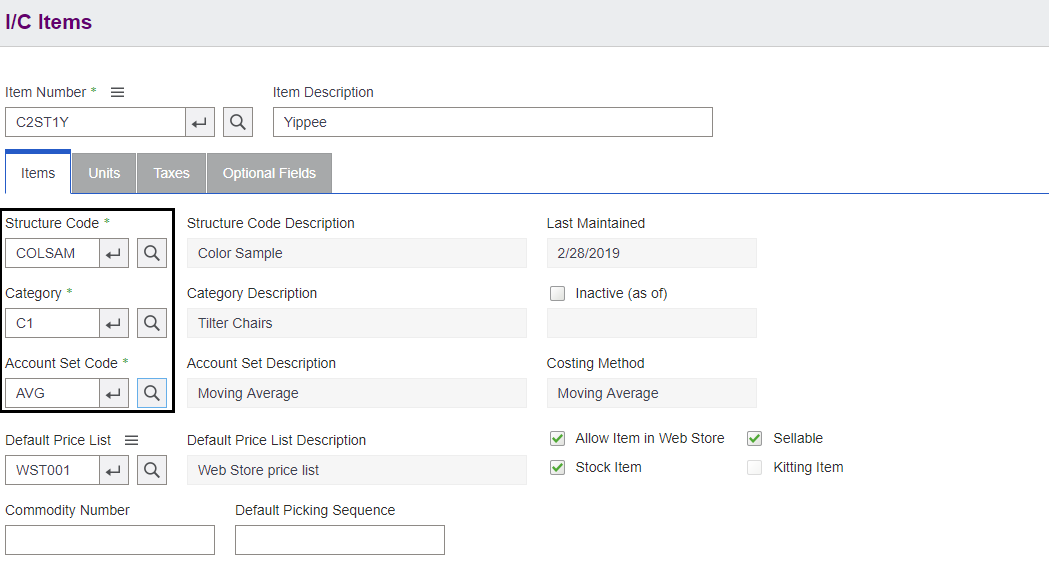Open the Structure Code finder magnifier
The image size is (1049, 568).
click(x=152, y=253)
